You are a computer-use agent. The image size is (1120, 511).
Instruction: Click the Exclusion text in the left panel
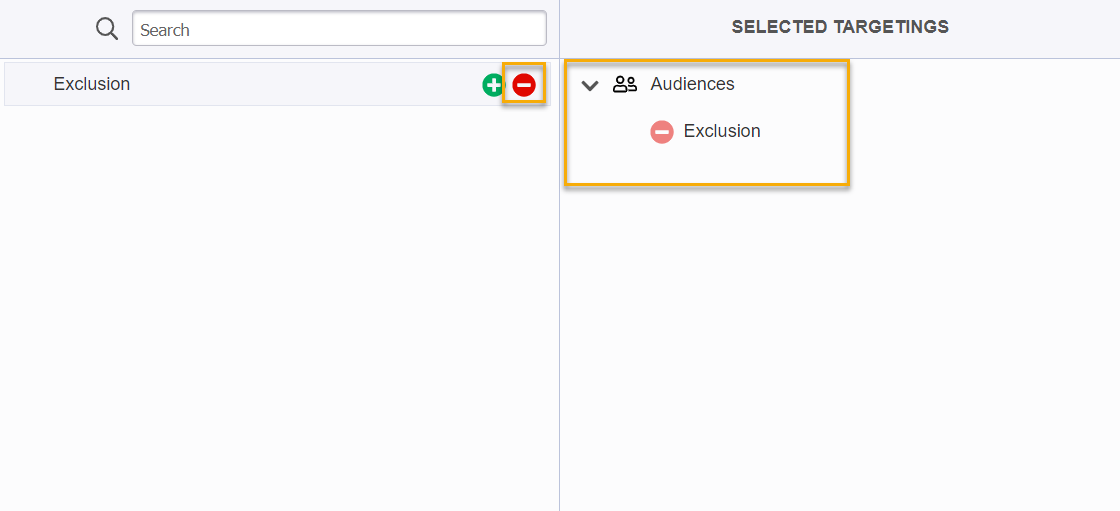92,85
